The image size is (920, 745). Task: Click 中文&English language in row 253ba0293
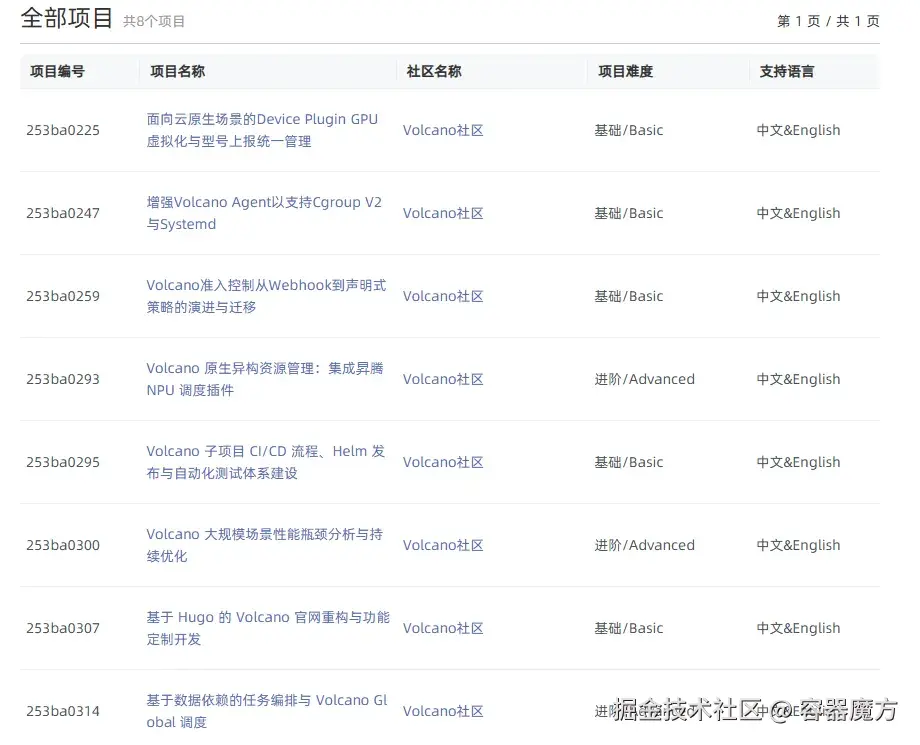pos(799,379)
